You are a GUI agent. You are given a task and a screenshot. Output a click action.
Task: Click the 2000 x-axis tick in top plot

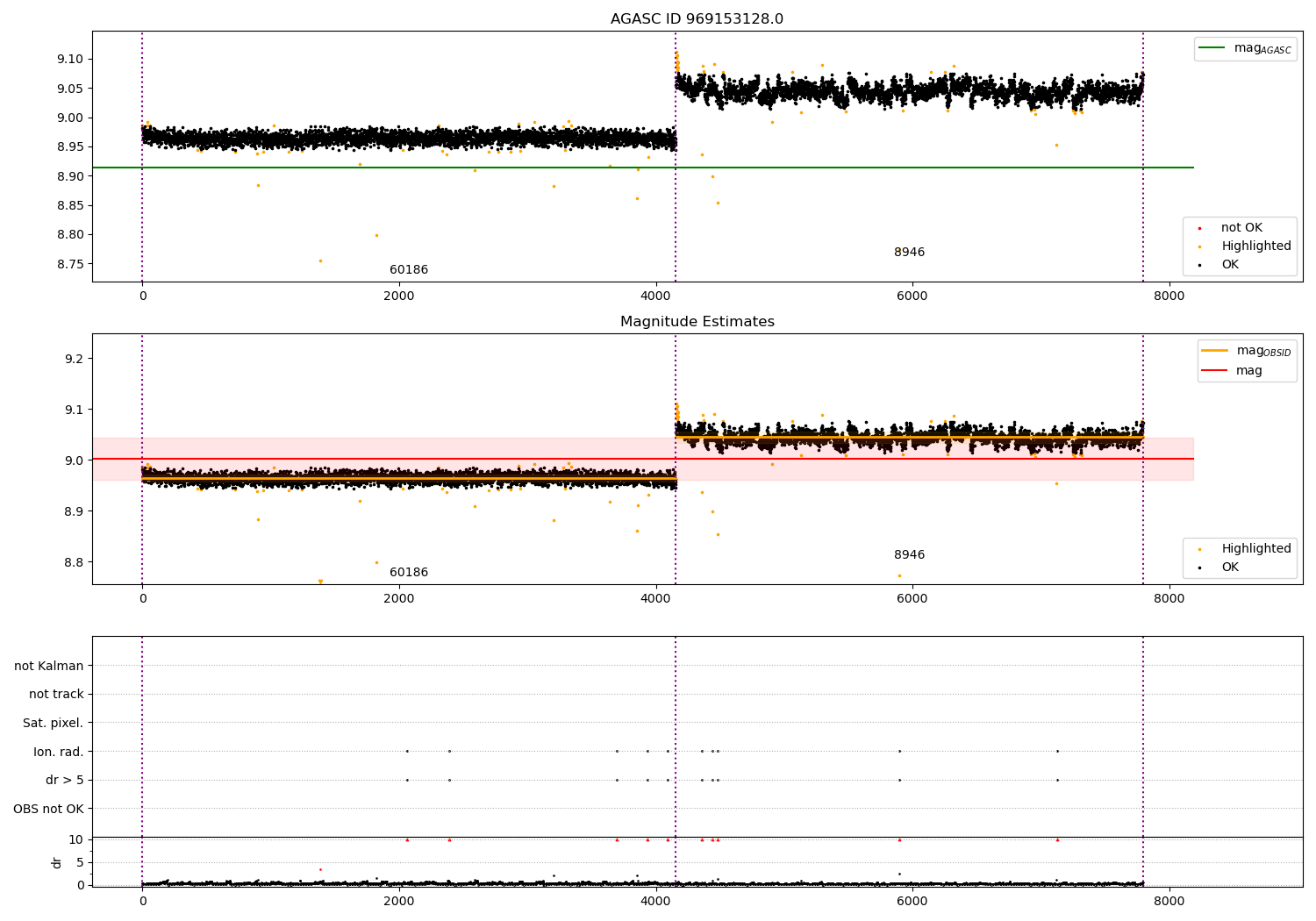click(x=399, y=296)
